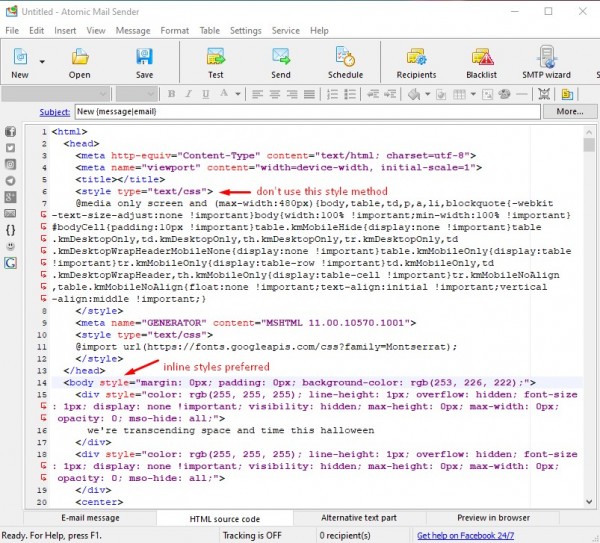Open the Message menu
This screenshot has height=543, width=600.
133,31
